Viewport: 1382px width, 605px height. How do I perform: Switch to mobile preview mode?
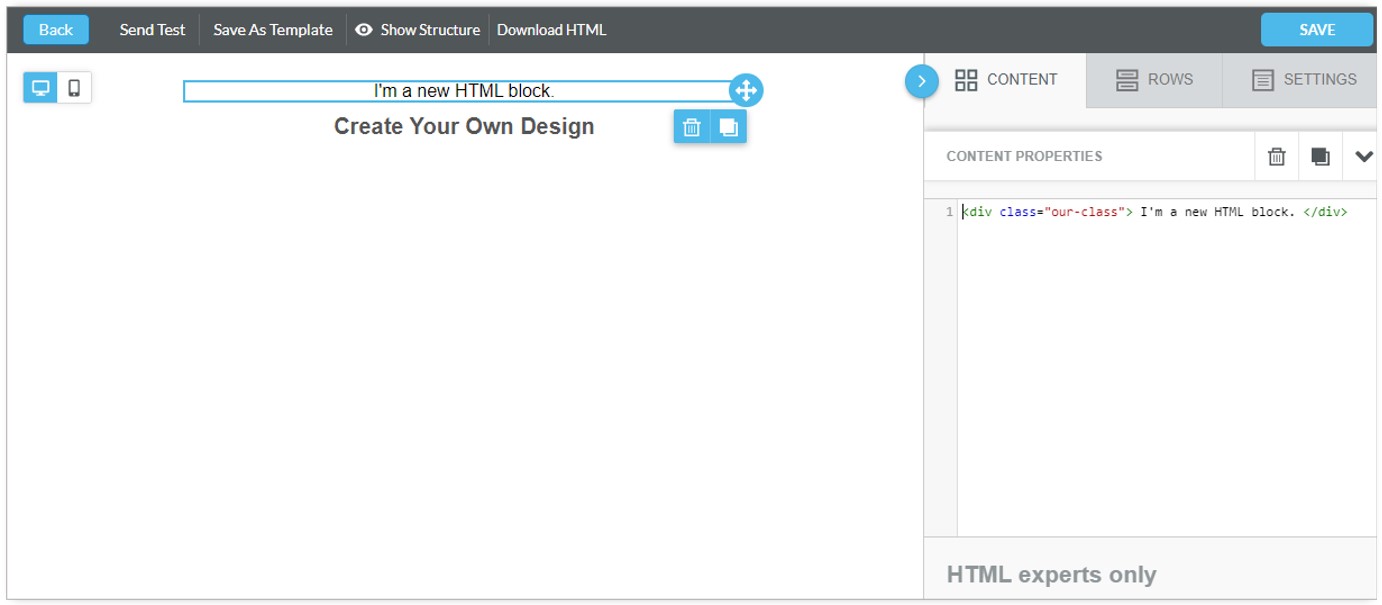[74, 88]
